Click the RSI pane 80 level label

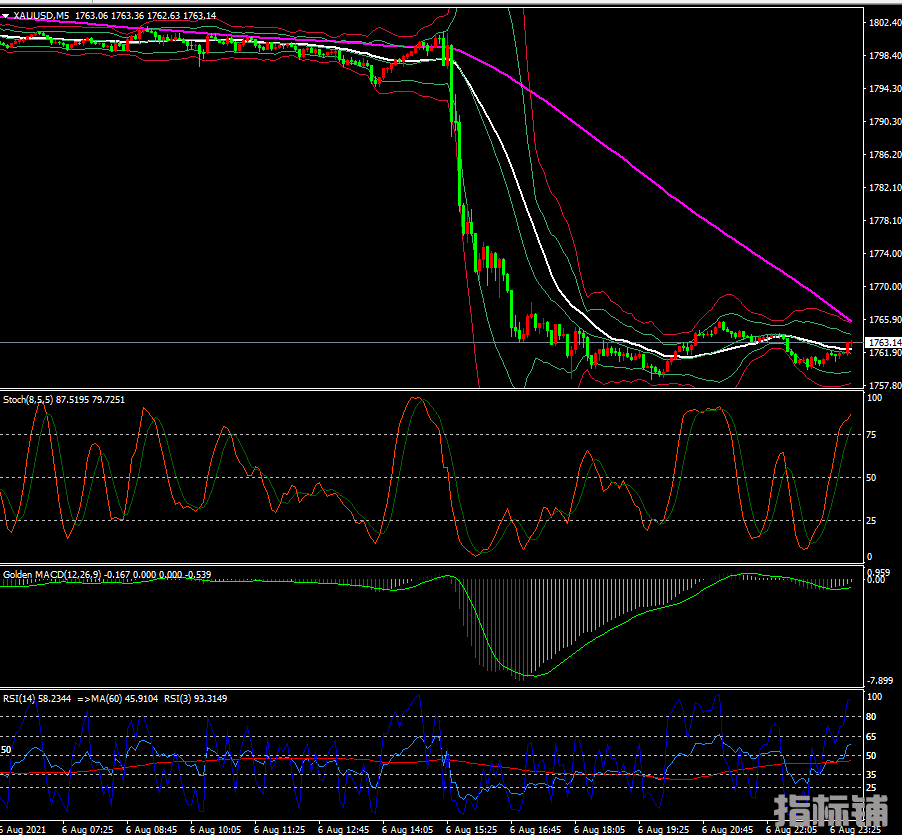pos(872,717)
